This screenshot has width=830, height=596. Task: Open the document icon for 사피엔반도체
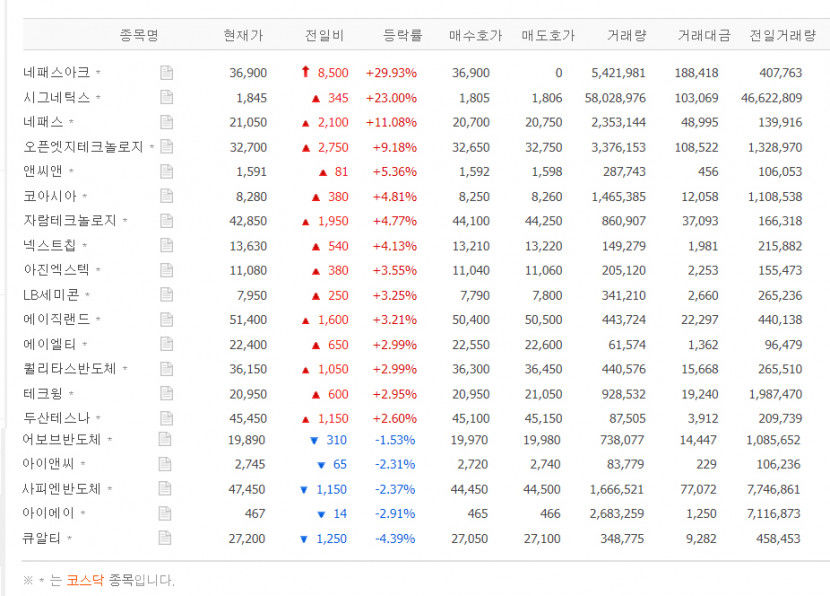[165, 489]
